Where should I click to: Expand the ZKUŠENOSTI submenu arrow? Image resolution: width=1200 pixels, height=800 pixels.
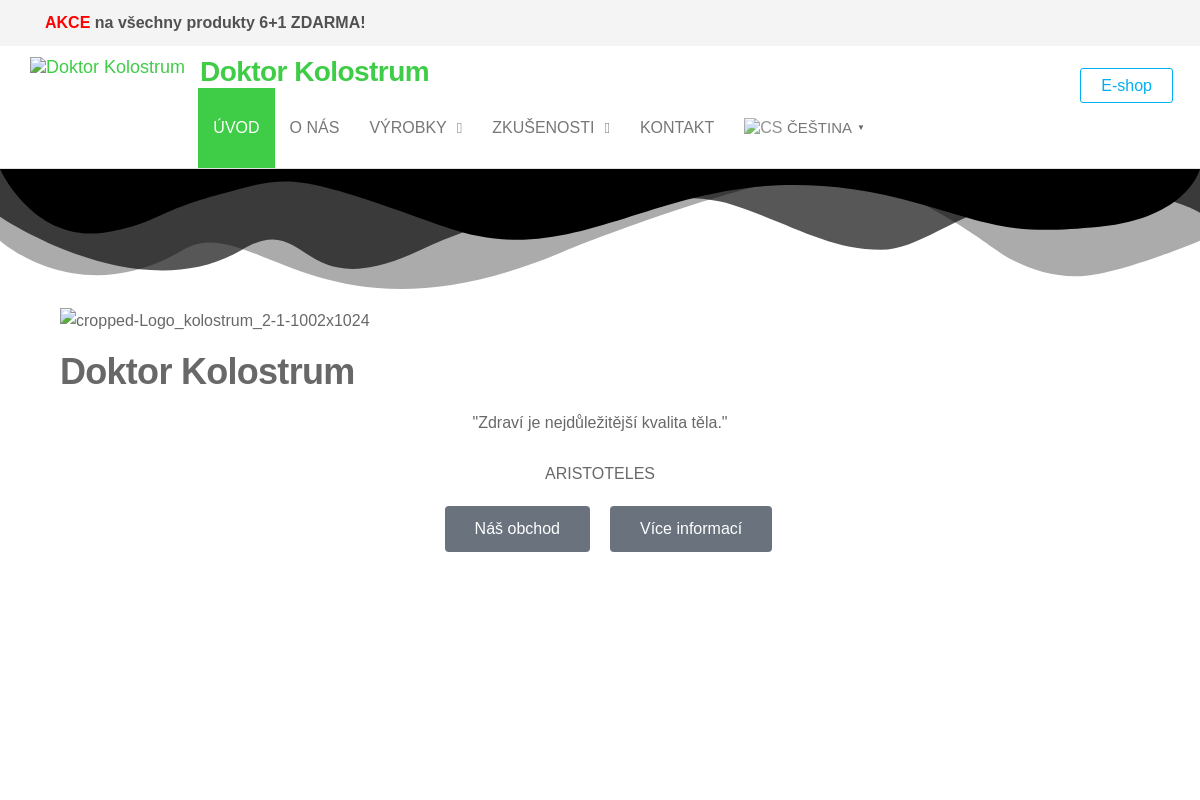click(607, 128)
